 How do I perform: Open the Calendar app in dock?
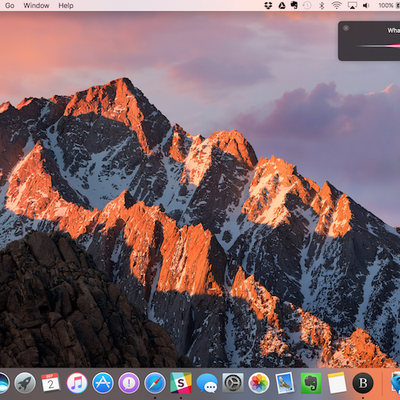click(x=51, y=383)
